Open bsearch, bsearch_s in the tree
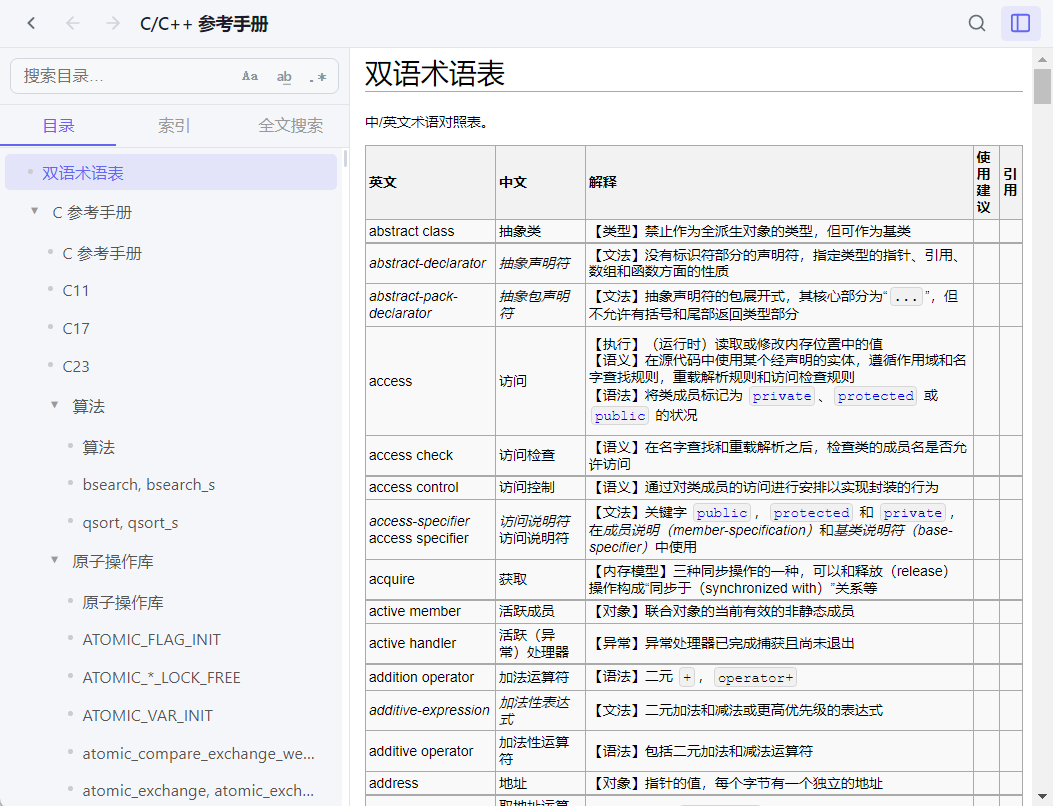 tap(148, 484)
